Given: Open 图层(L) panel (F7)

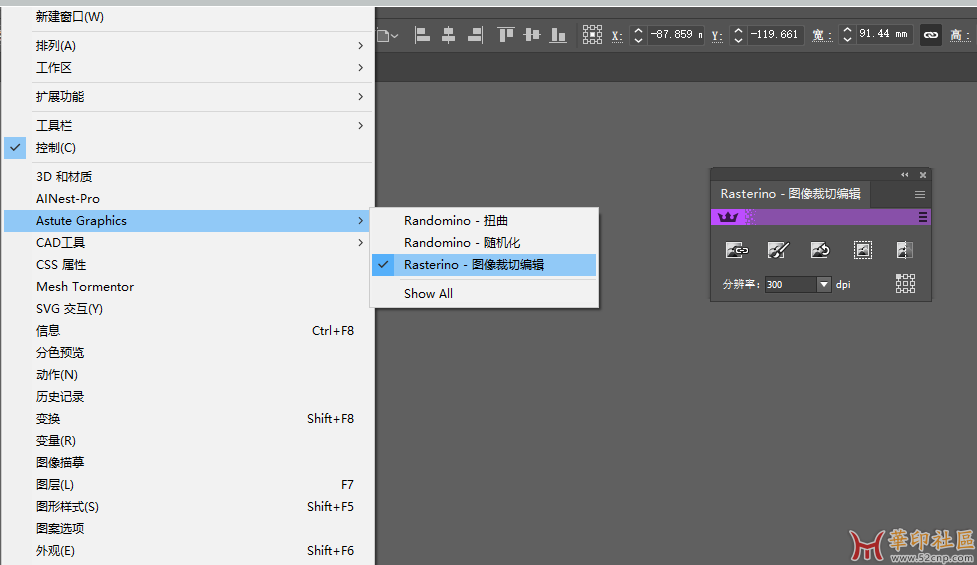Looking at the screenshot, I should coord(188,485).
